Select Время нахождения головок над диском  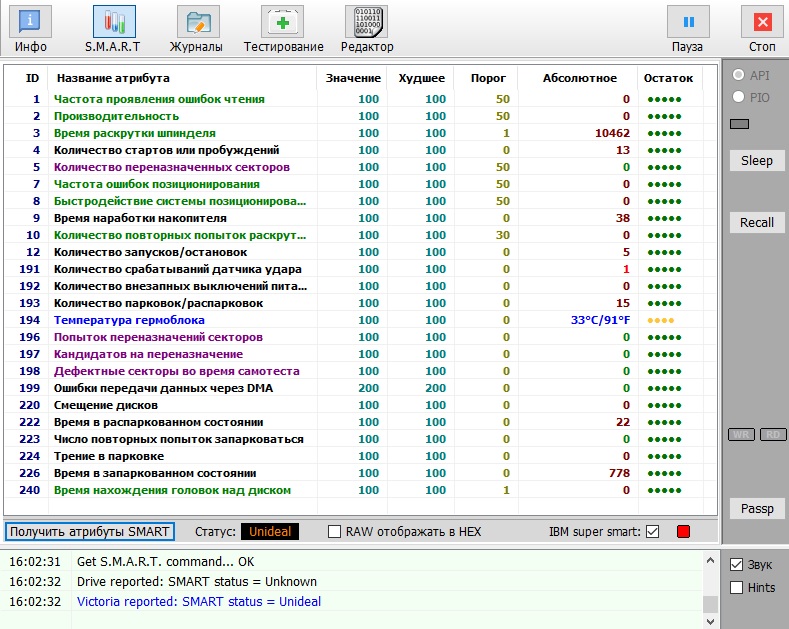[360, 490]
